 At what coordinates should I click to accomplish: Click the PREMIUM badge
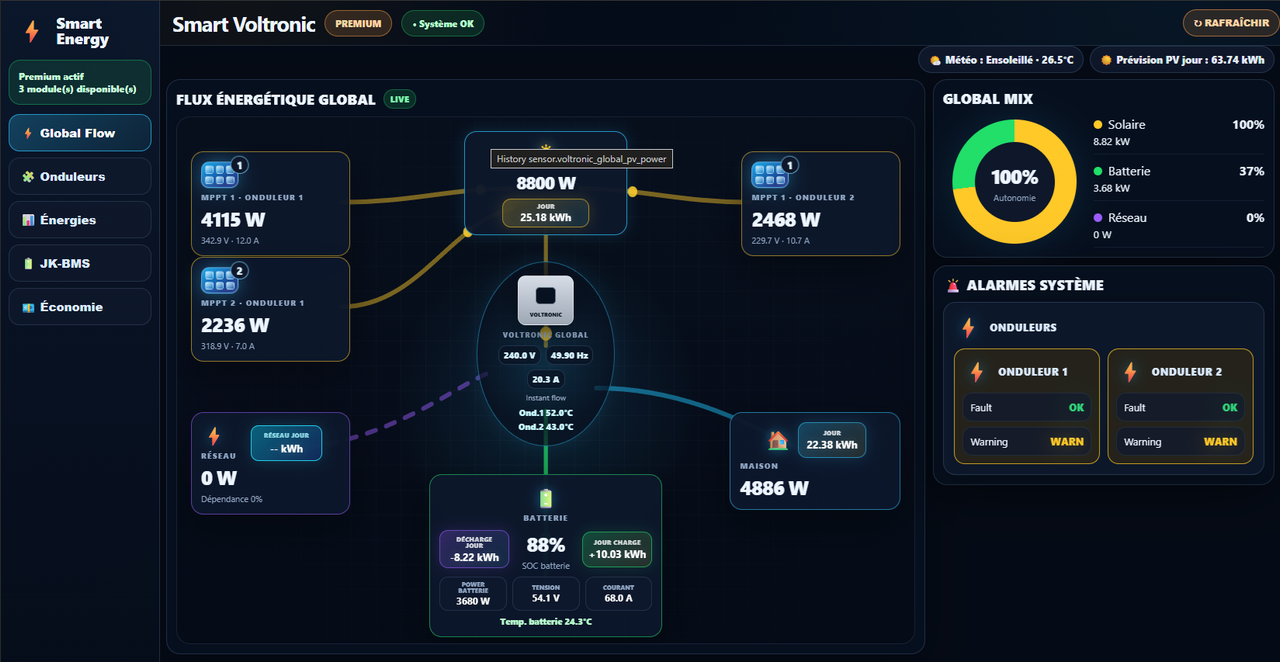pyautogui.click(x=358, y=23)
